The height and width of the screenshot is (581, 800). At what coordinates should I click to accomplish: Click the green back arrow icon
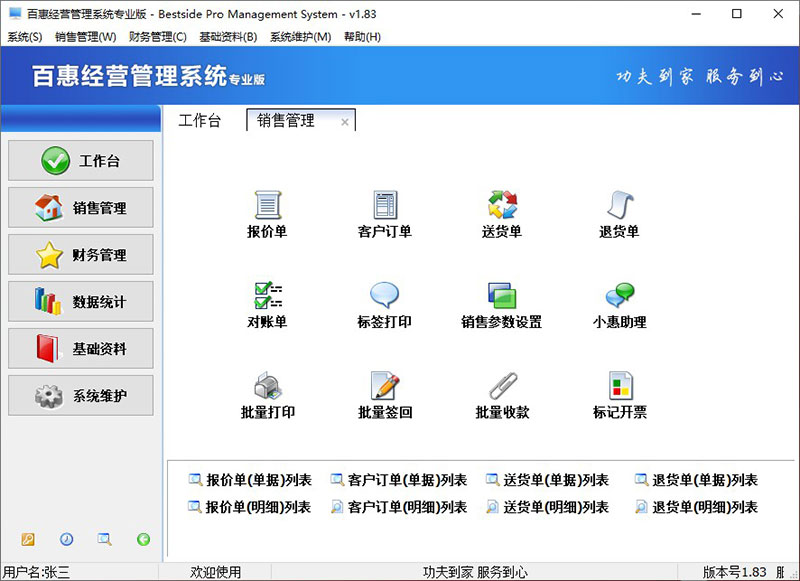143,539
